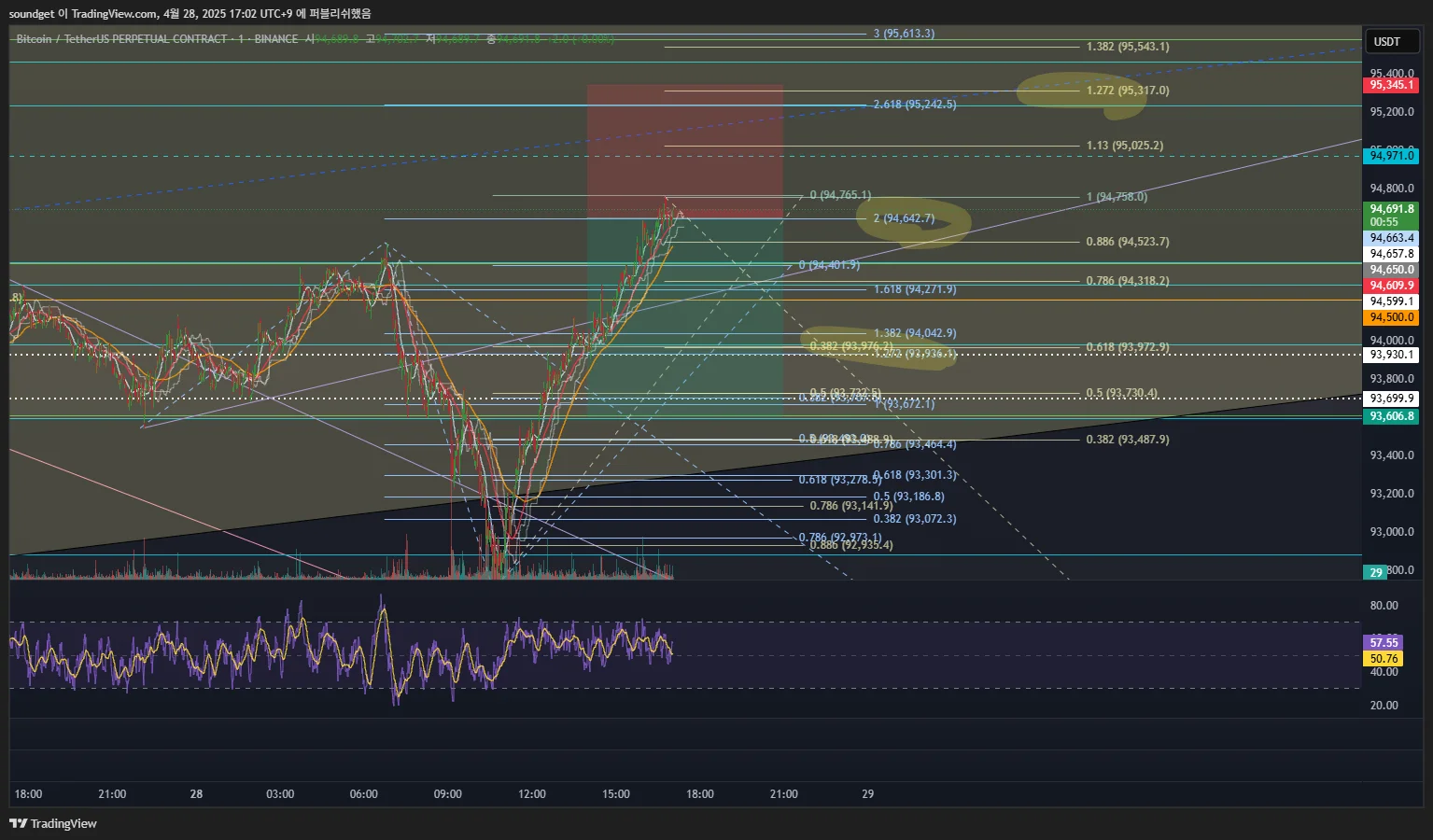Screen dimensions: 1433x840
Task: Click the 80.00 RSI scale label
Action: (x=1384, y=605)
